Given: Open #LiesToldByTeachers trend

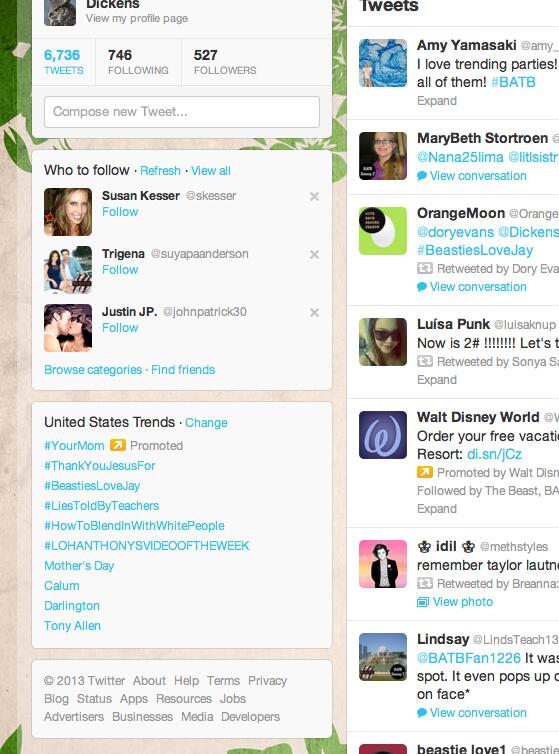Looking at the screenshot, I should [x=102, y=506].
